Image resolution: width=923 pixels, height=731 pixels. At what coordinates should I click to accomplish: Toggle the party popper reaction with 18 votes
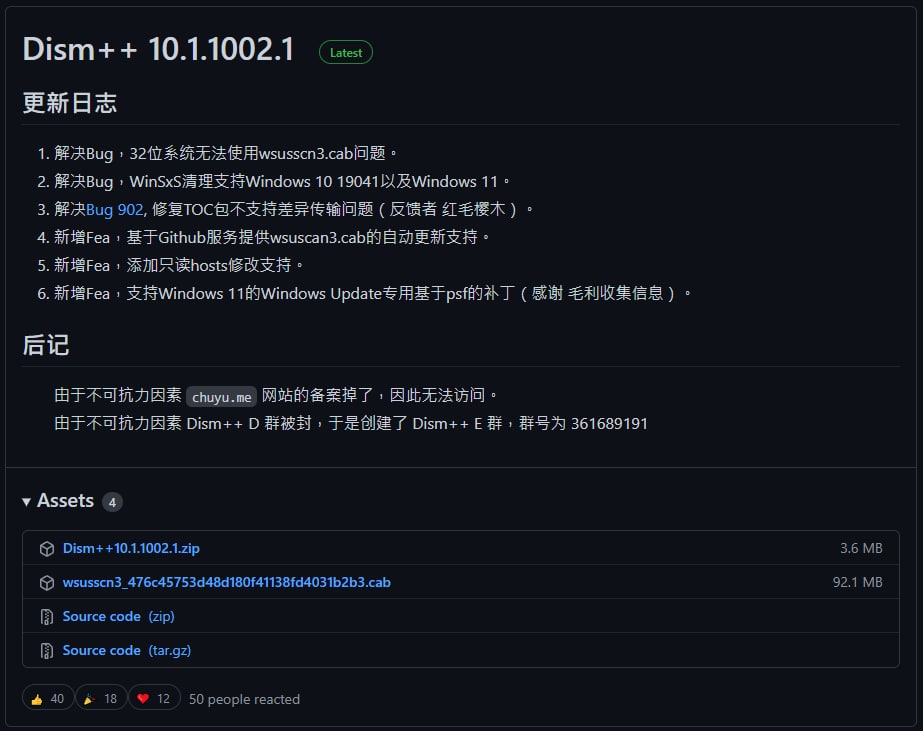click(101, 699)
